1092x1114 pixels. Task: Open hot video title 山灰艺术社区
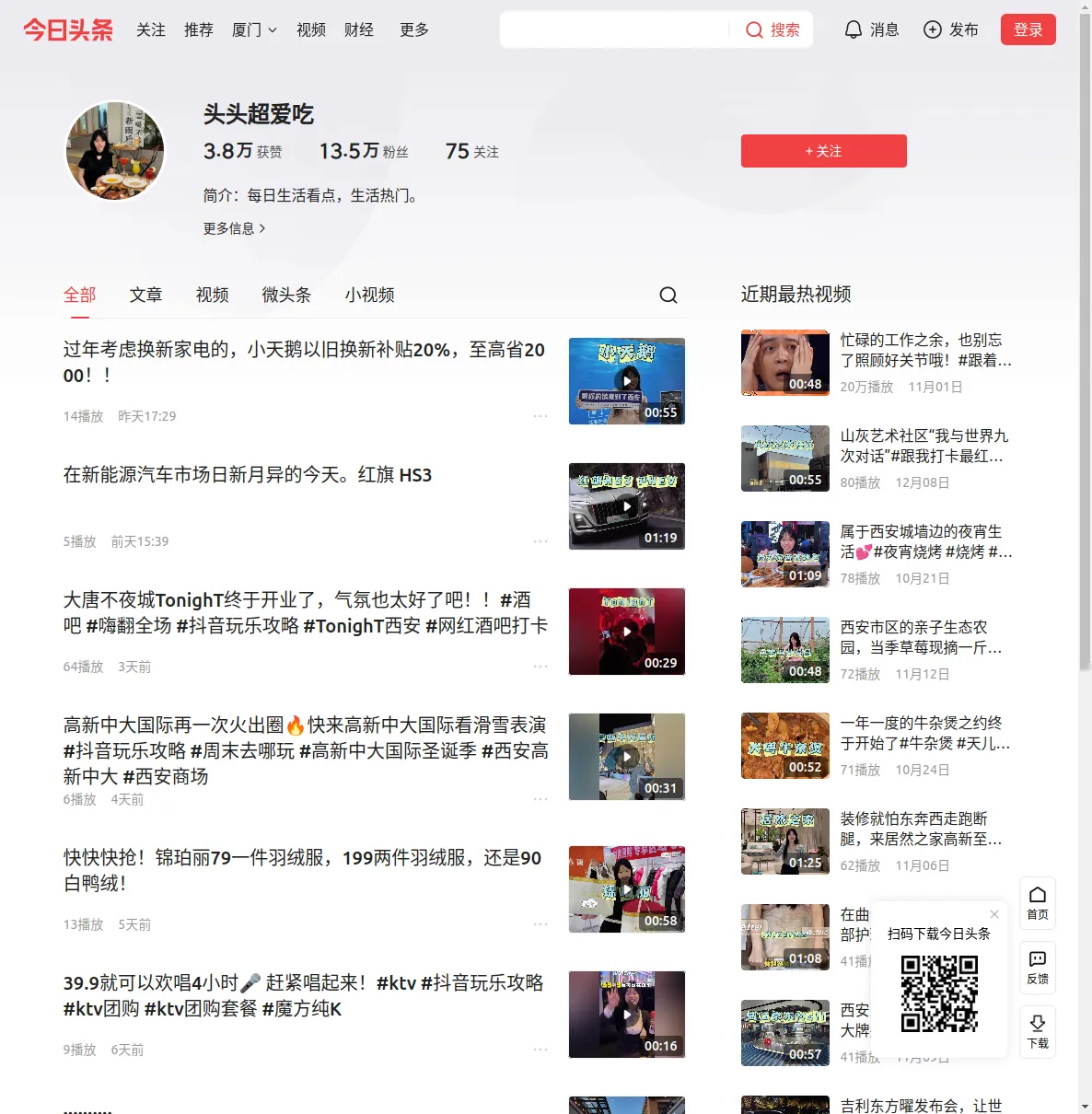click(x=924, y=446)
